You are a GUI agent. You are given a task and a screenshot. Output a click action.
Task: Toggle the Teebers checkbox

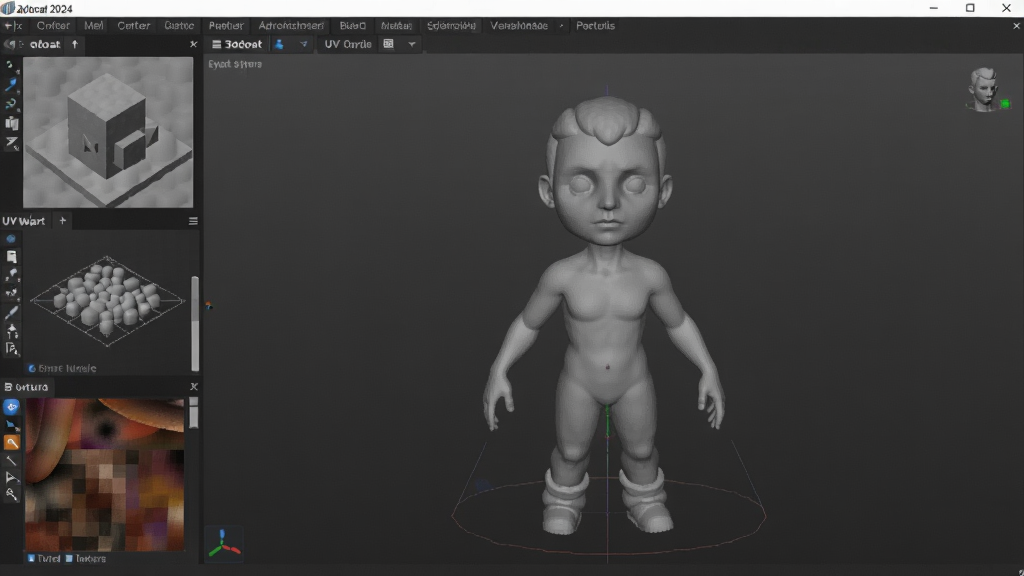pyautogui.click(x=69, y=559)
